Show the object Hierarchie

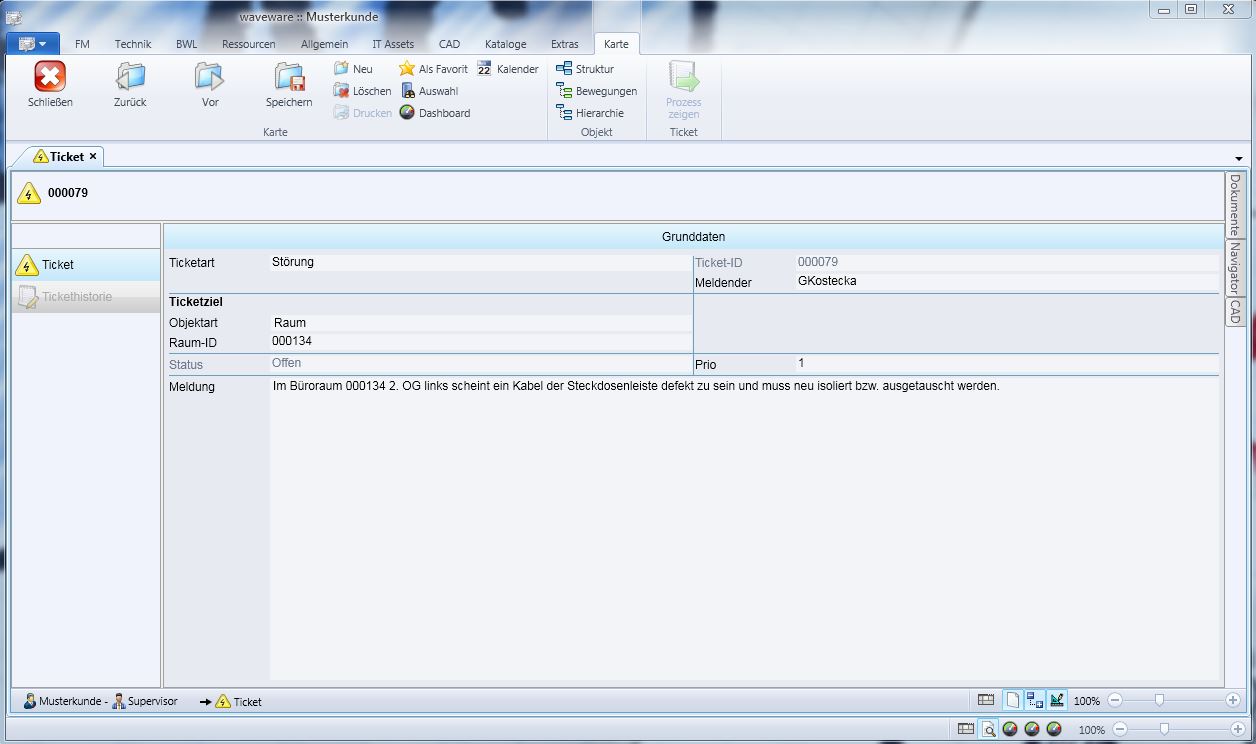pyautogui.click(x=590, y=113)
